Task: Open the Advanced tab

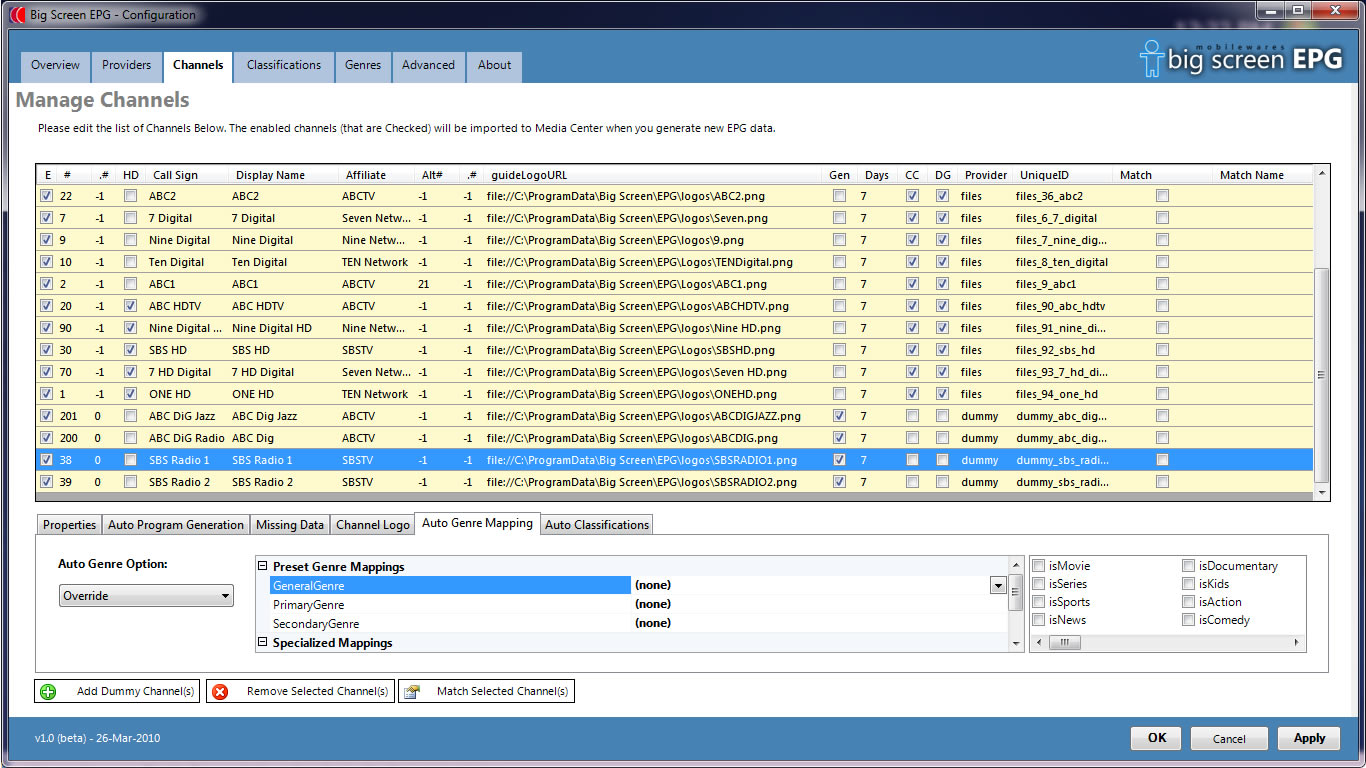Action: [428, 66]
